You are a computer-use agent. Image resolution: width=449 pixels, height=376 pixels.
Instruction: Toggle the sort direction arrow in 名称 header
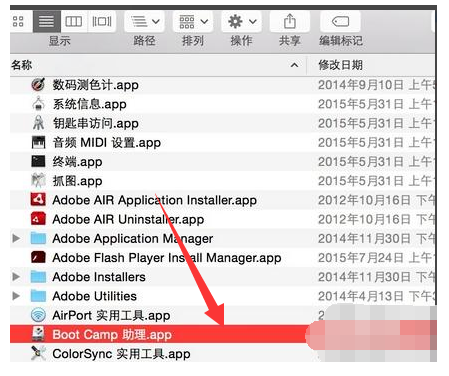pyautogui.click(x=294, y=65)
